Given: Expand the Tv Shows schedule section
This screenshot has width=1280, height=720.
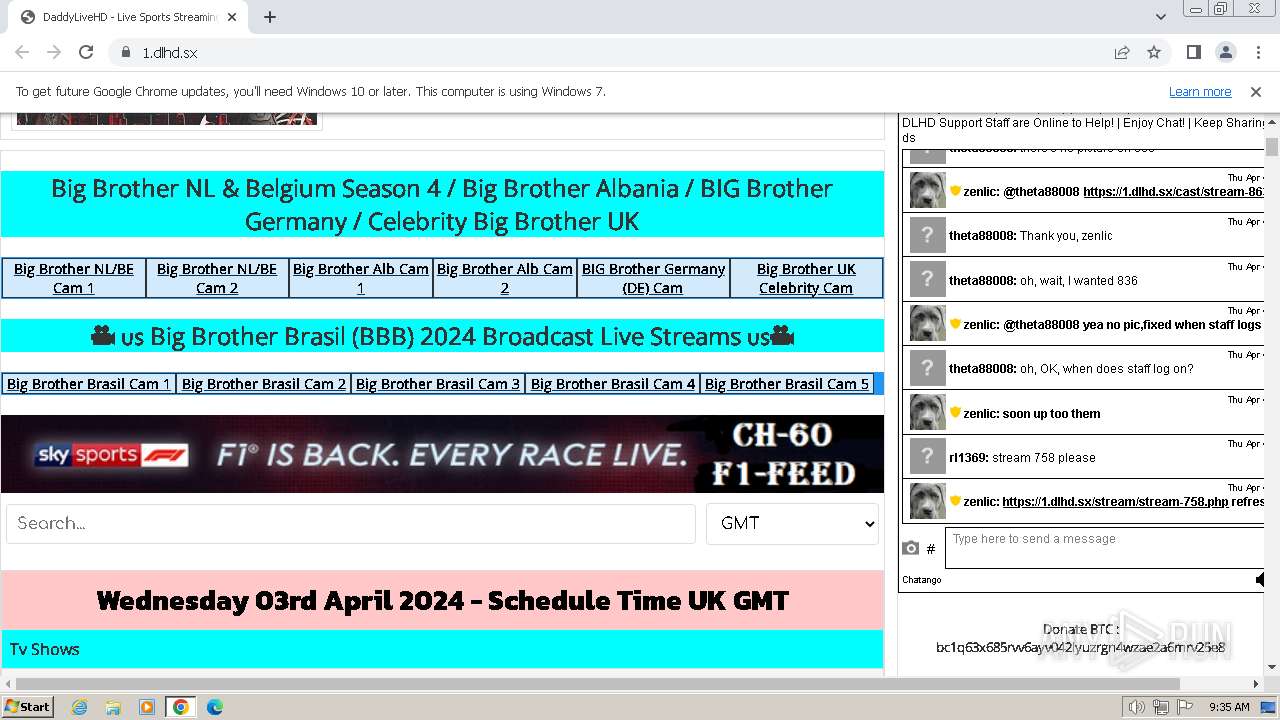Looking at the screenshot, I should pyautogui.click(x=442, y=649).
